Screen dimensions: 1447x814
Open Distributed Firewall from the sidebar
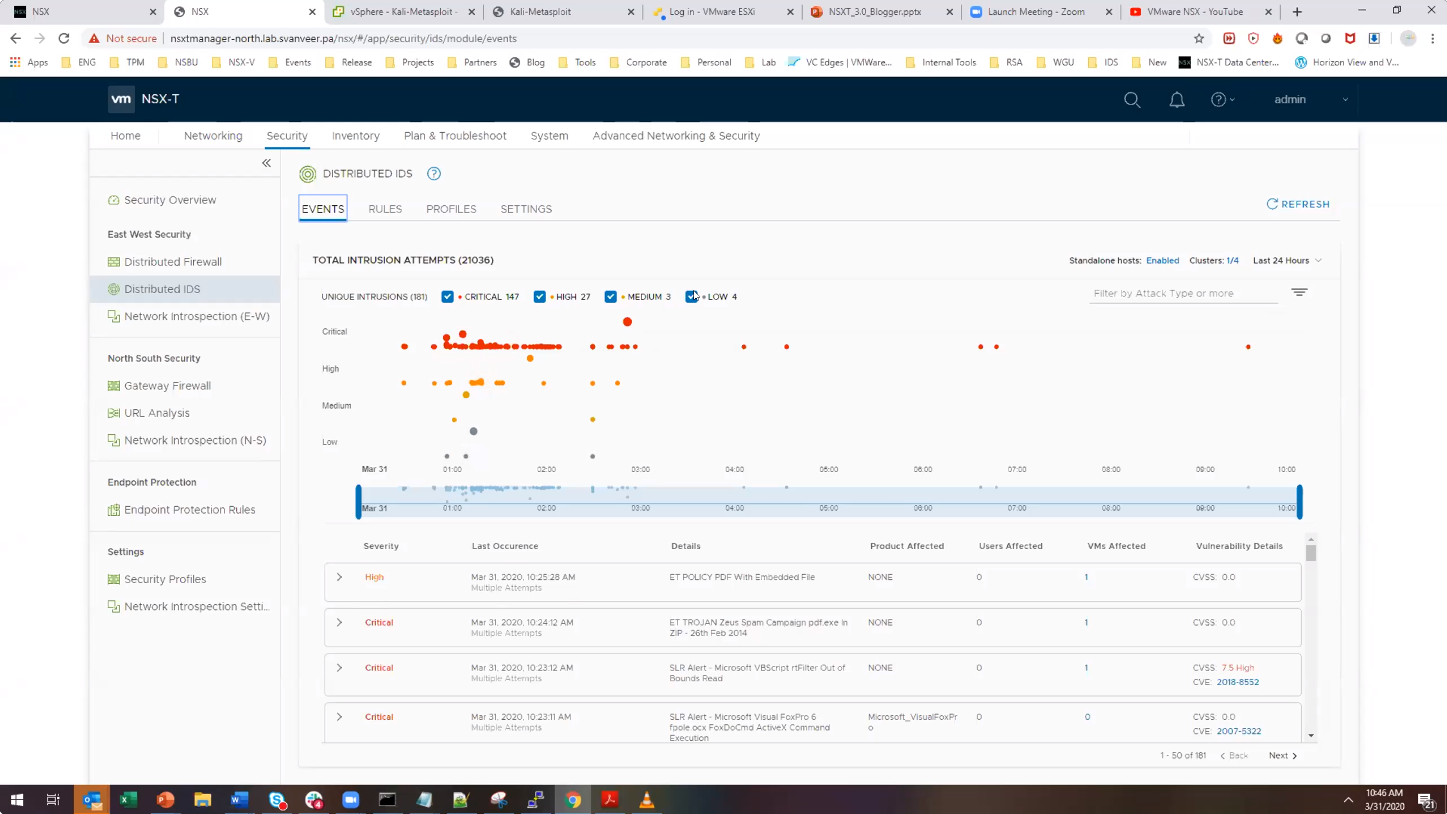click(x=172, y=262)
